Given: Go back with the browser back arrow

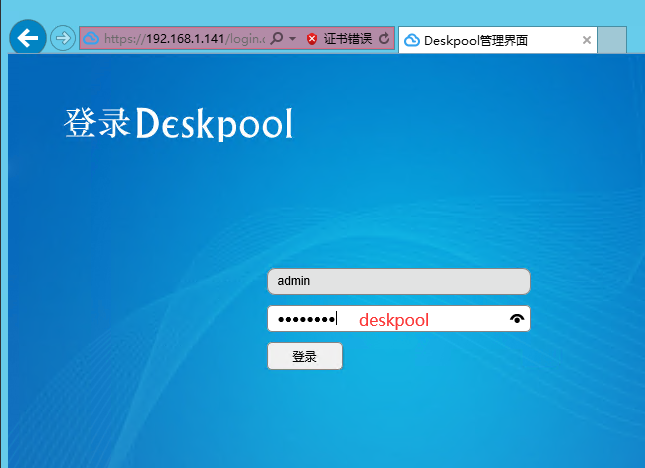Looking at the screenshot, I should [x=28, y=38].
